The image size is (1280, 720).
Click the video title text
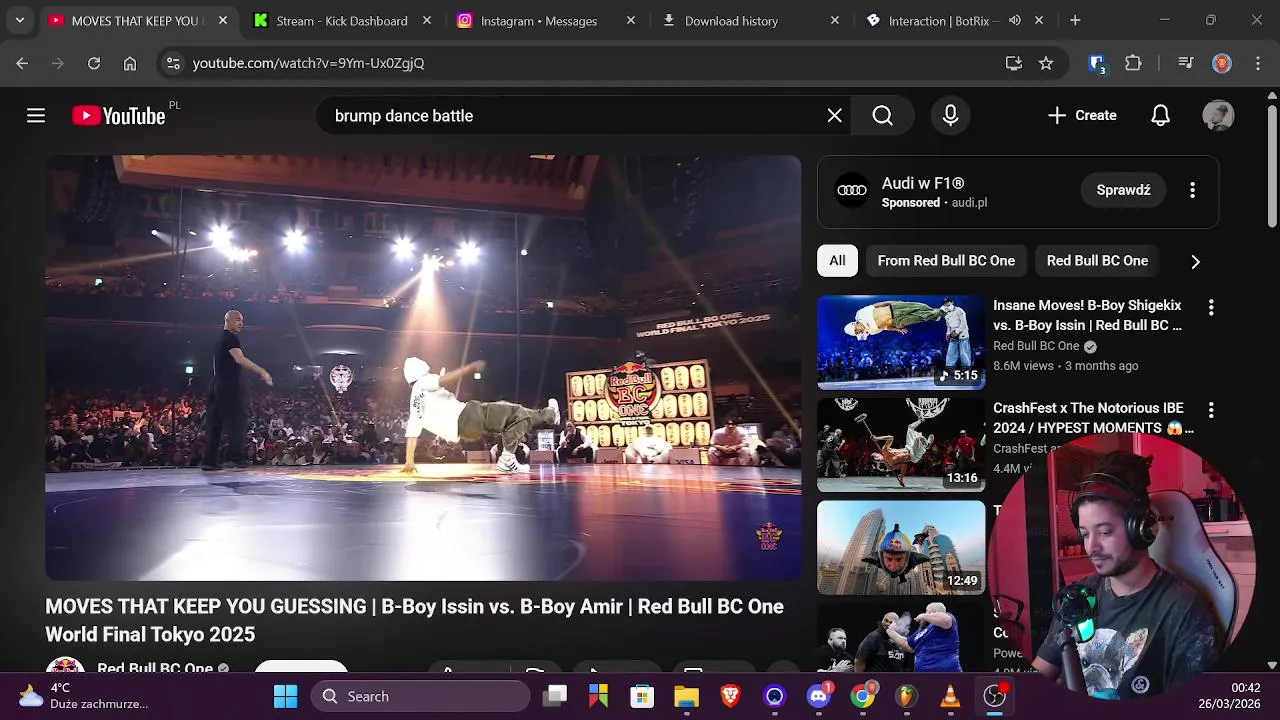414,620
